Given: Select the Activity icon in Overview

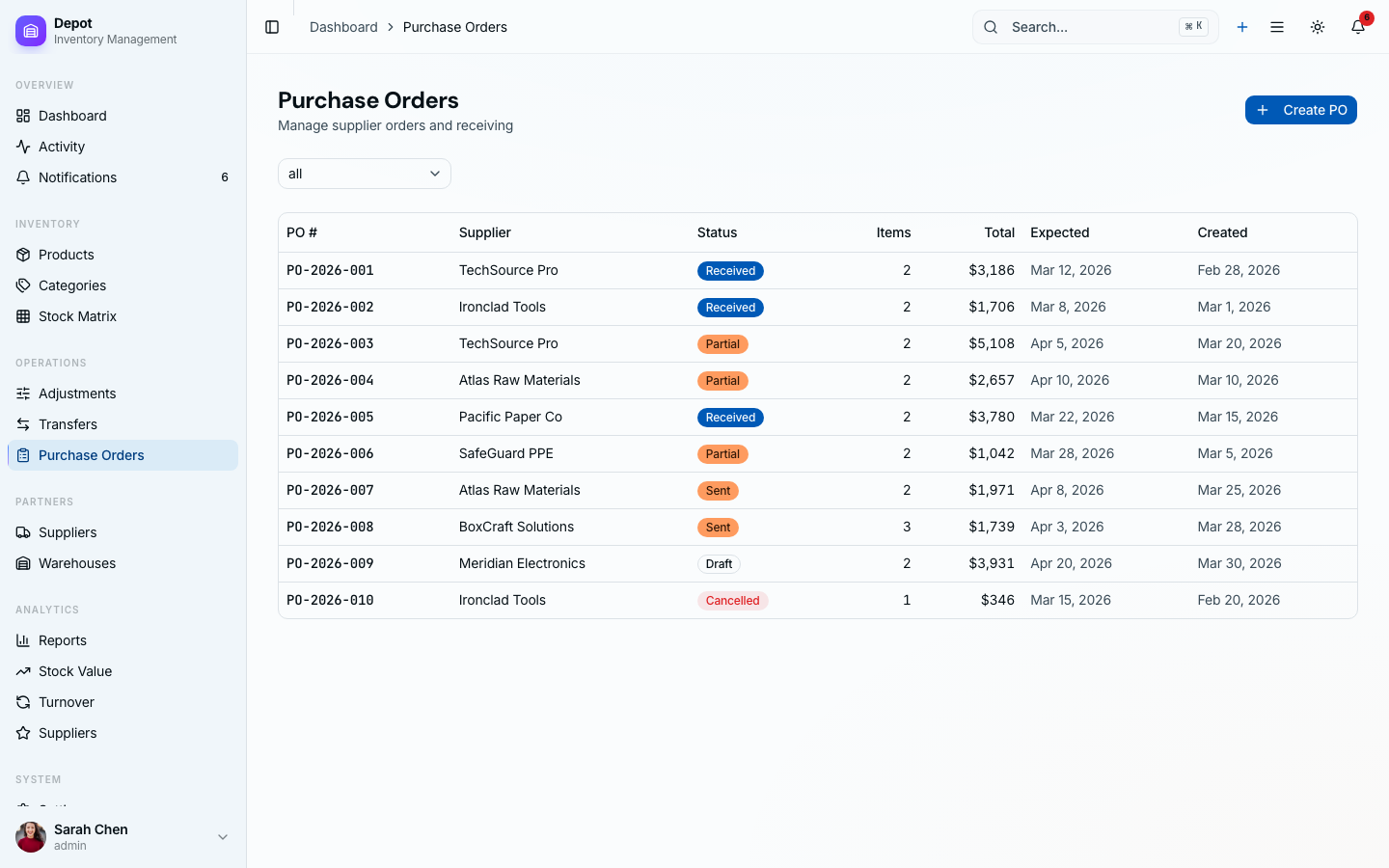Looking at the screenshot, I should click(23, 147).
